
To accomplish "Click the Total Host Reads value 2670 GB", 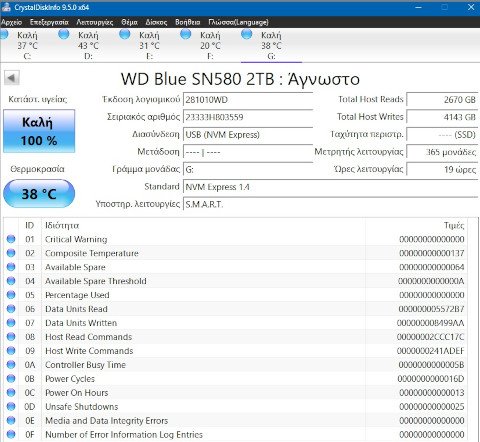I will (442, 100).
